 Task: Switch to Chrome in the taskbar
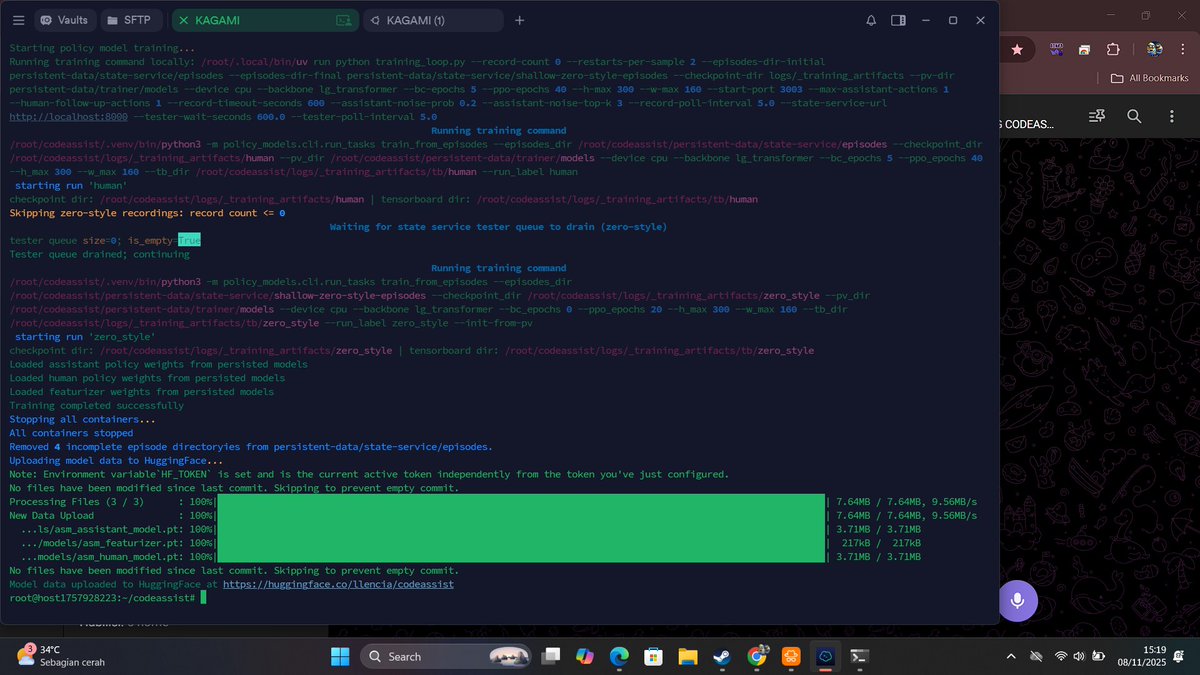coord(757,656)
